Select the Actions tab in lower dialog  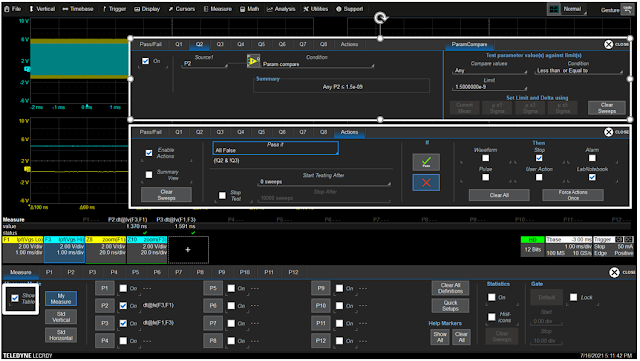(349, 132)
